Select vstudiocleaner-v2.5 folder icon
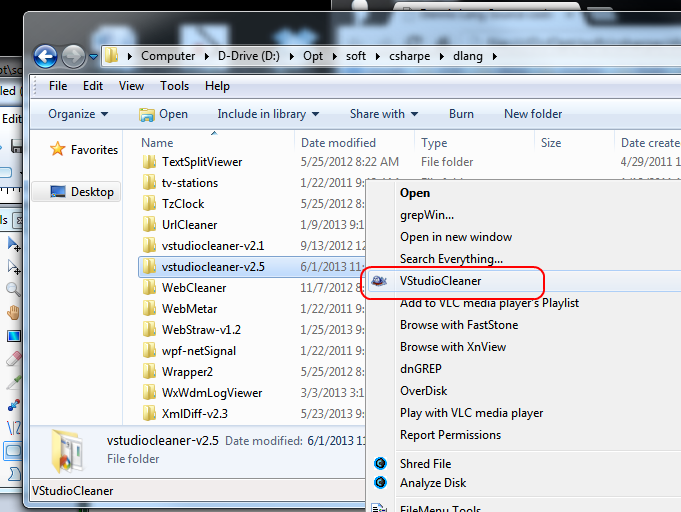The image size is (681, 512). point(149,267)
